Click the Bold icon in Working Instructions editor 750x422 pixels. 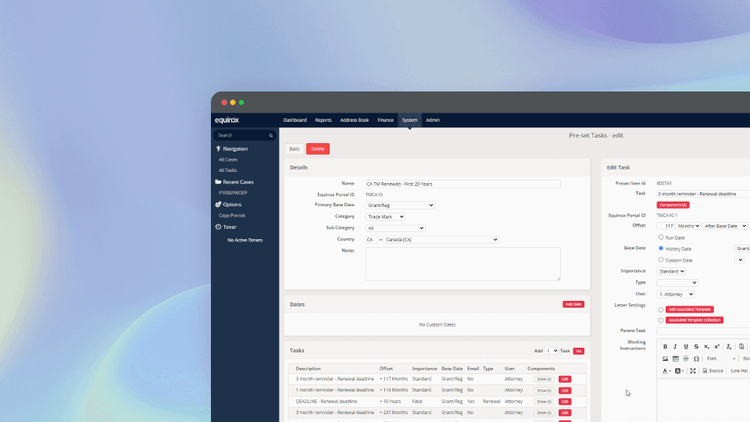tap(665, 346)
